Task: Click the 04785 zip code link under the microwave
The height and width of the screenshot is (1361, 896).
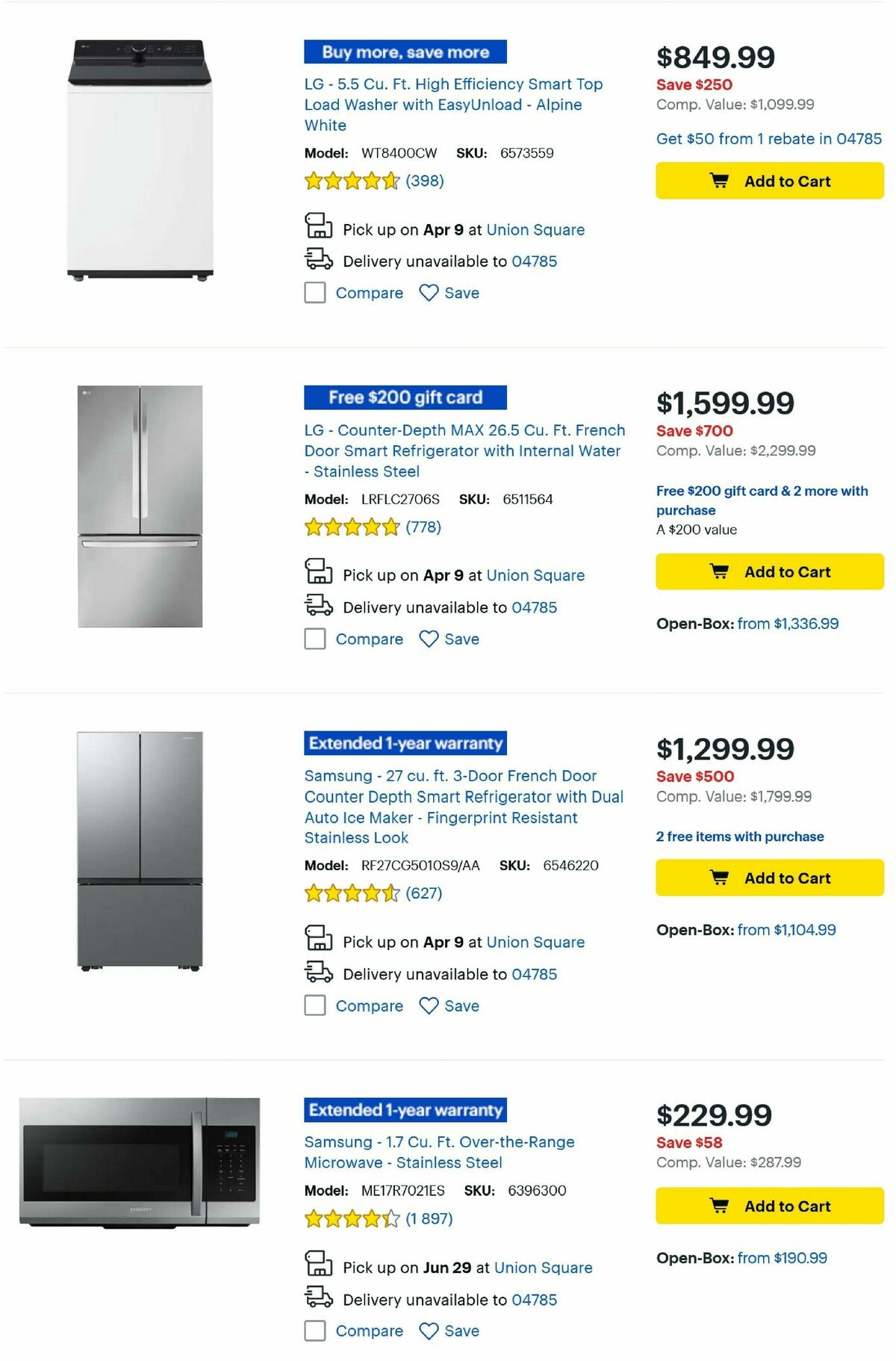Action: pyautogui.click(x=533, y=1300)
